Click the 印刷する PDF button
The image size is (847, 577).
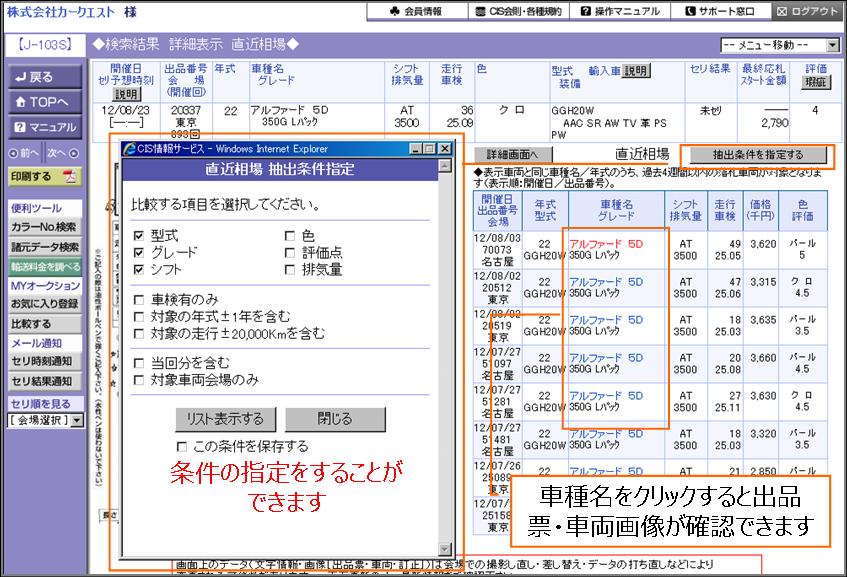(x=45, y=177)
